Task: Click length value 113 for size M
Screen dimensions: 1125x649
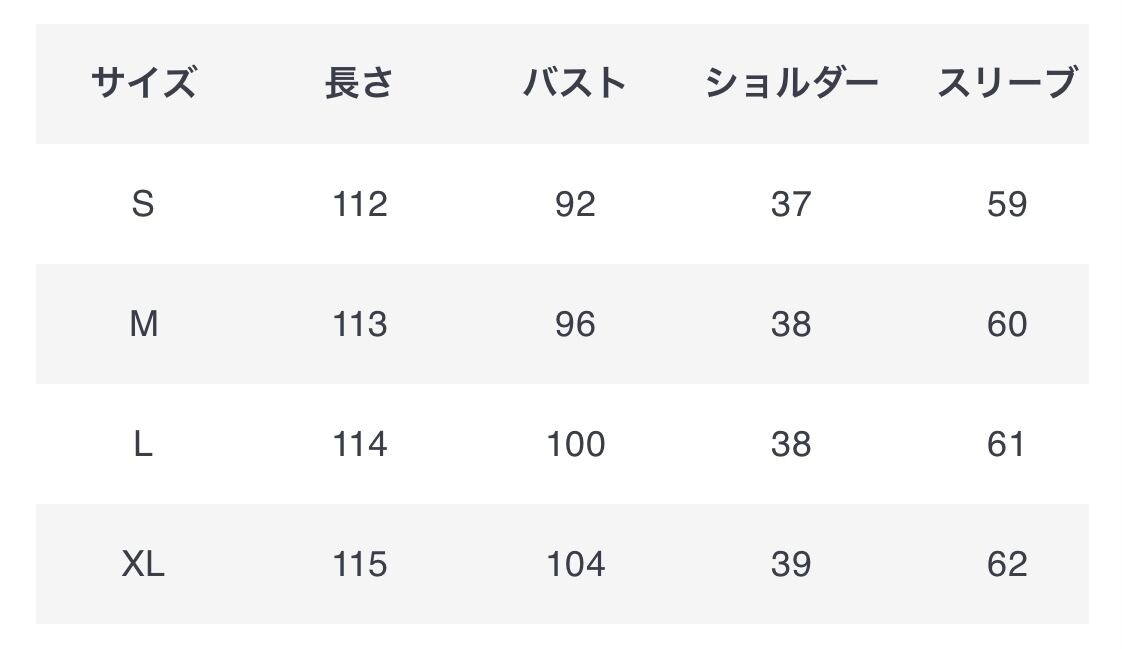Action: pyautogui.click(x=359, y=324)
